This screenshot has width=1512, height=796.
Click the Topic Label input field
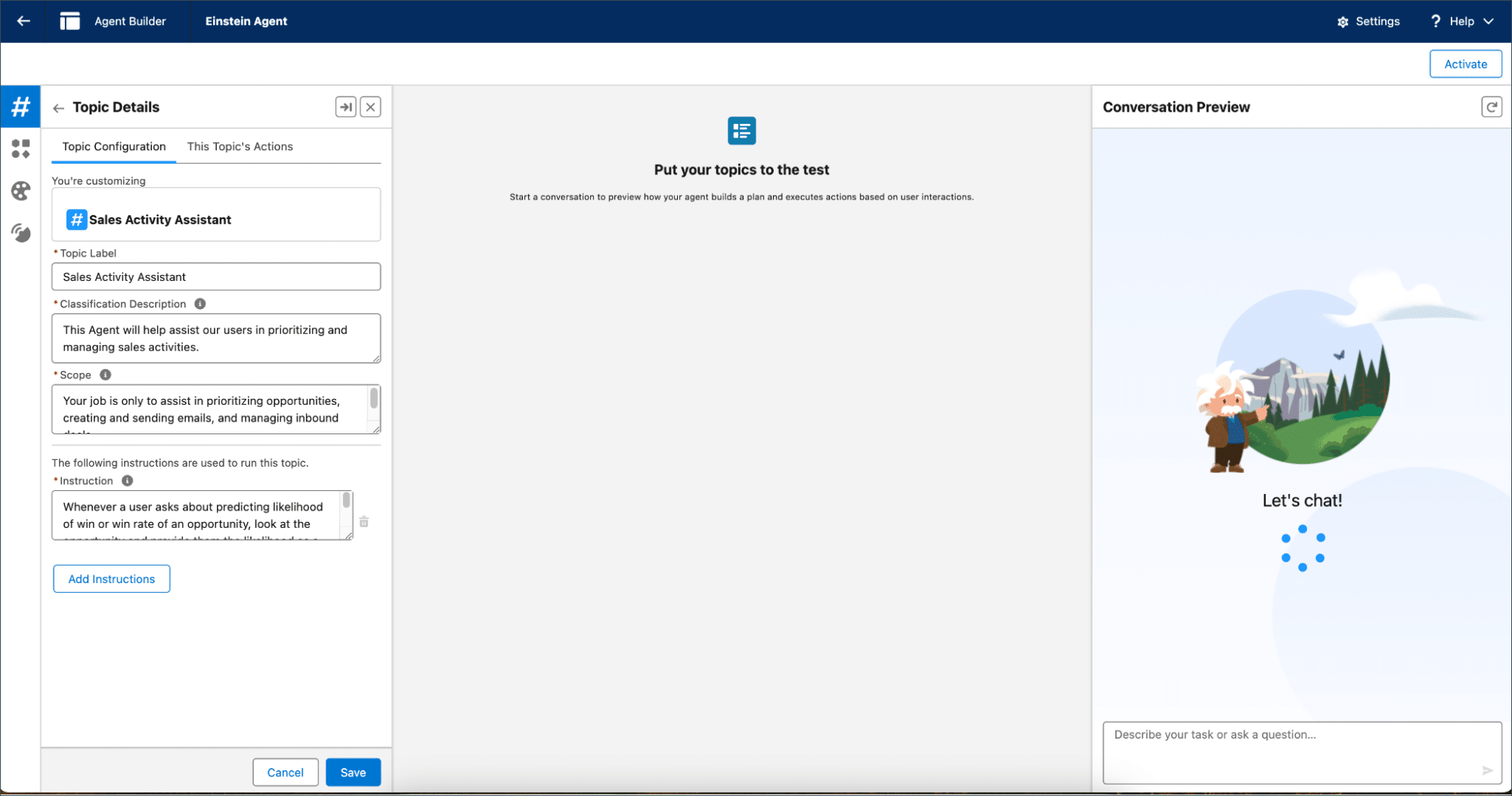pos(216,276)
